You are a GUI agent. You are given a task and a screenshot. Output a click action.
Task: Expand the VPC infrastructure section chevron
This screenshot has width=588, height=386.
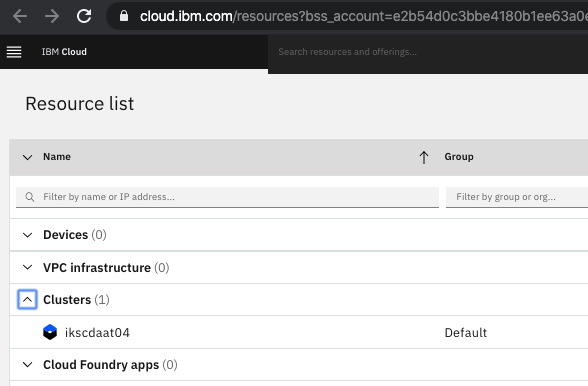27,267
